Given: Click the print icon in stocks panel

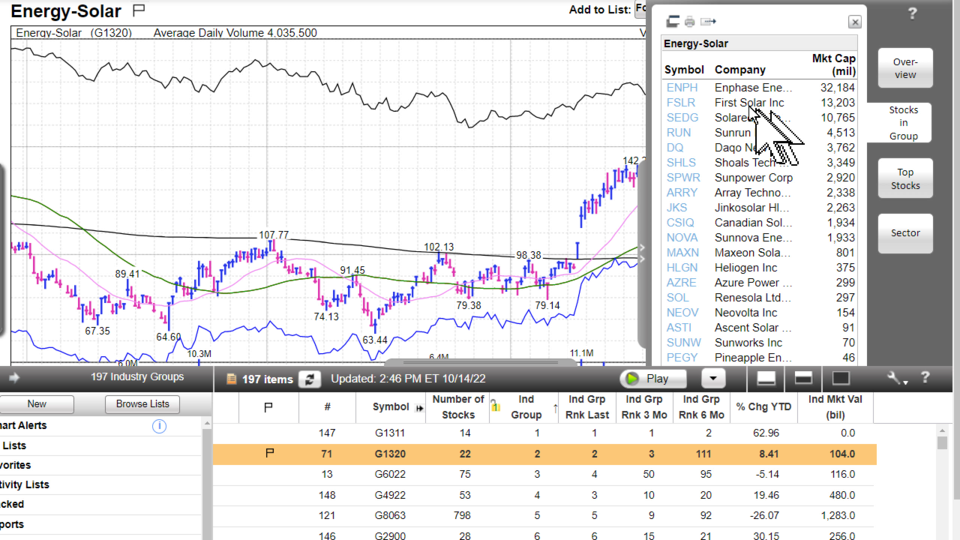Looking at the screenshot, I should [x=690, y=21].
